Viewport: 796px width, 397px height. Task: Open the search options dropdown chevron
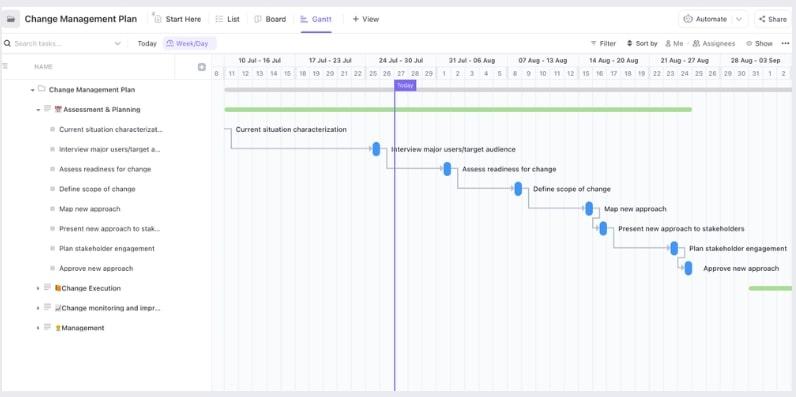(117, 44)
